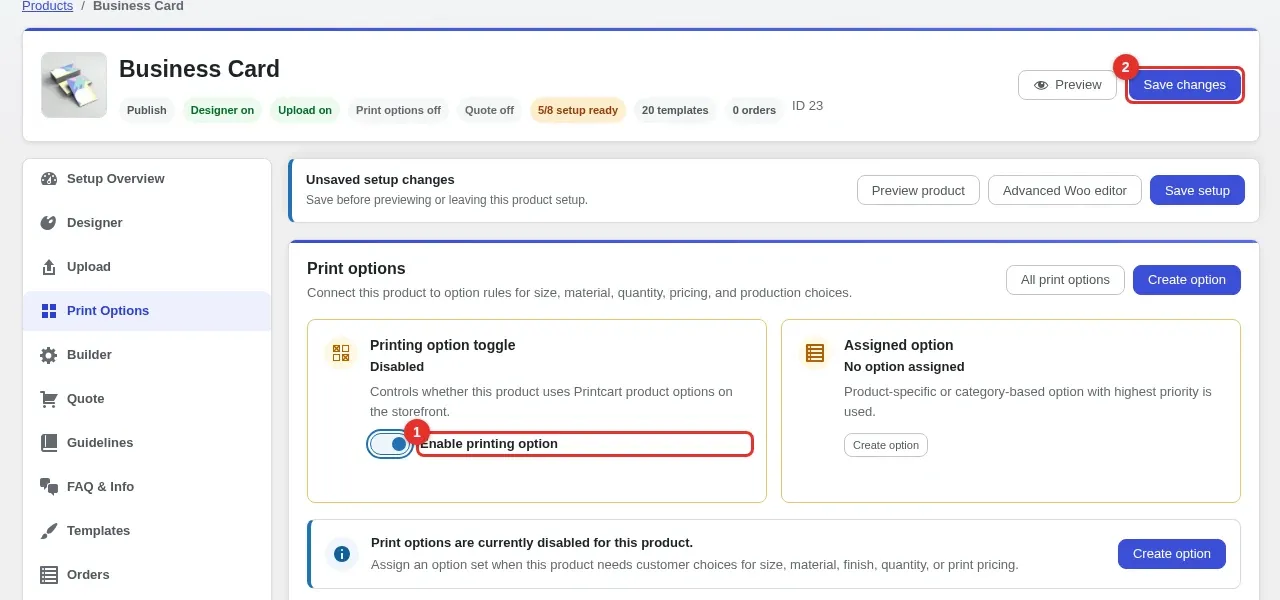Toggle the Enable printing option switch
The height and width of the screenshot is (600, 1280).
tap(389, 444)
